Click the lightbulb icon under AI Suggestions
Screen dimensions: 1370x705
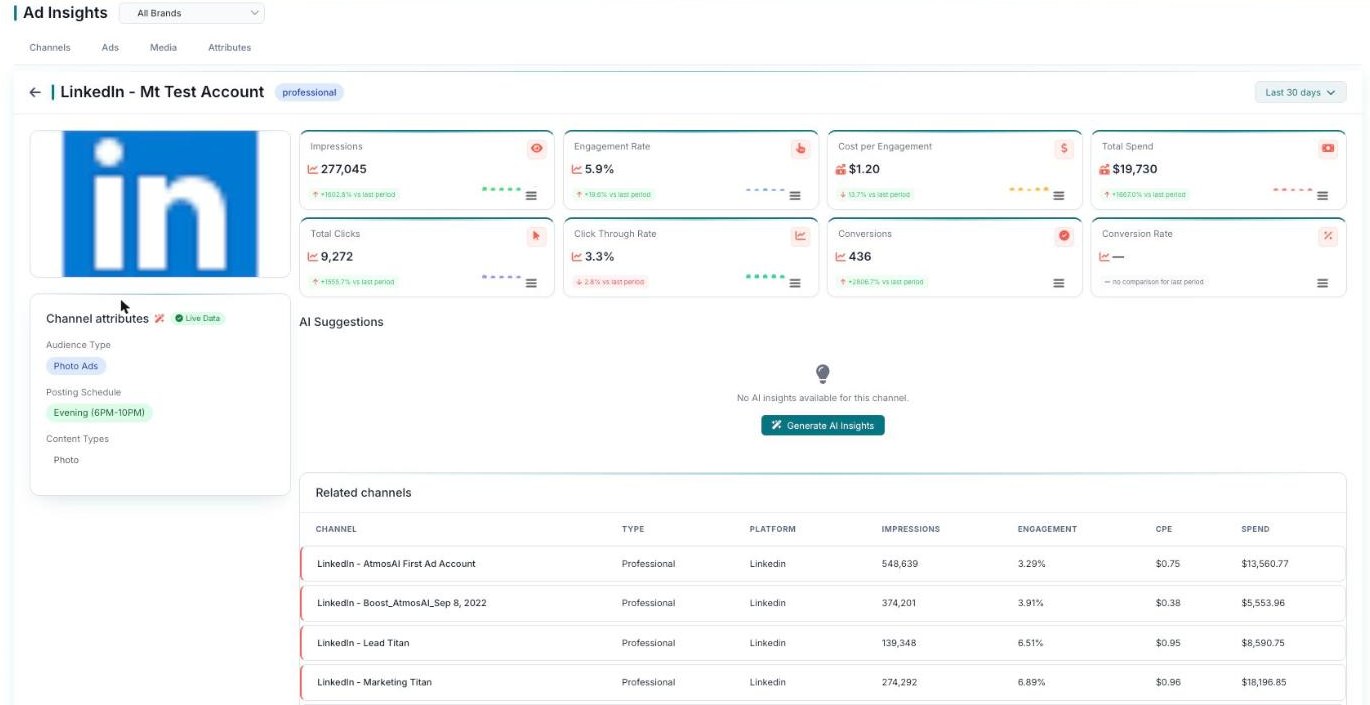(823, 373)
